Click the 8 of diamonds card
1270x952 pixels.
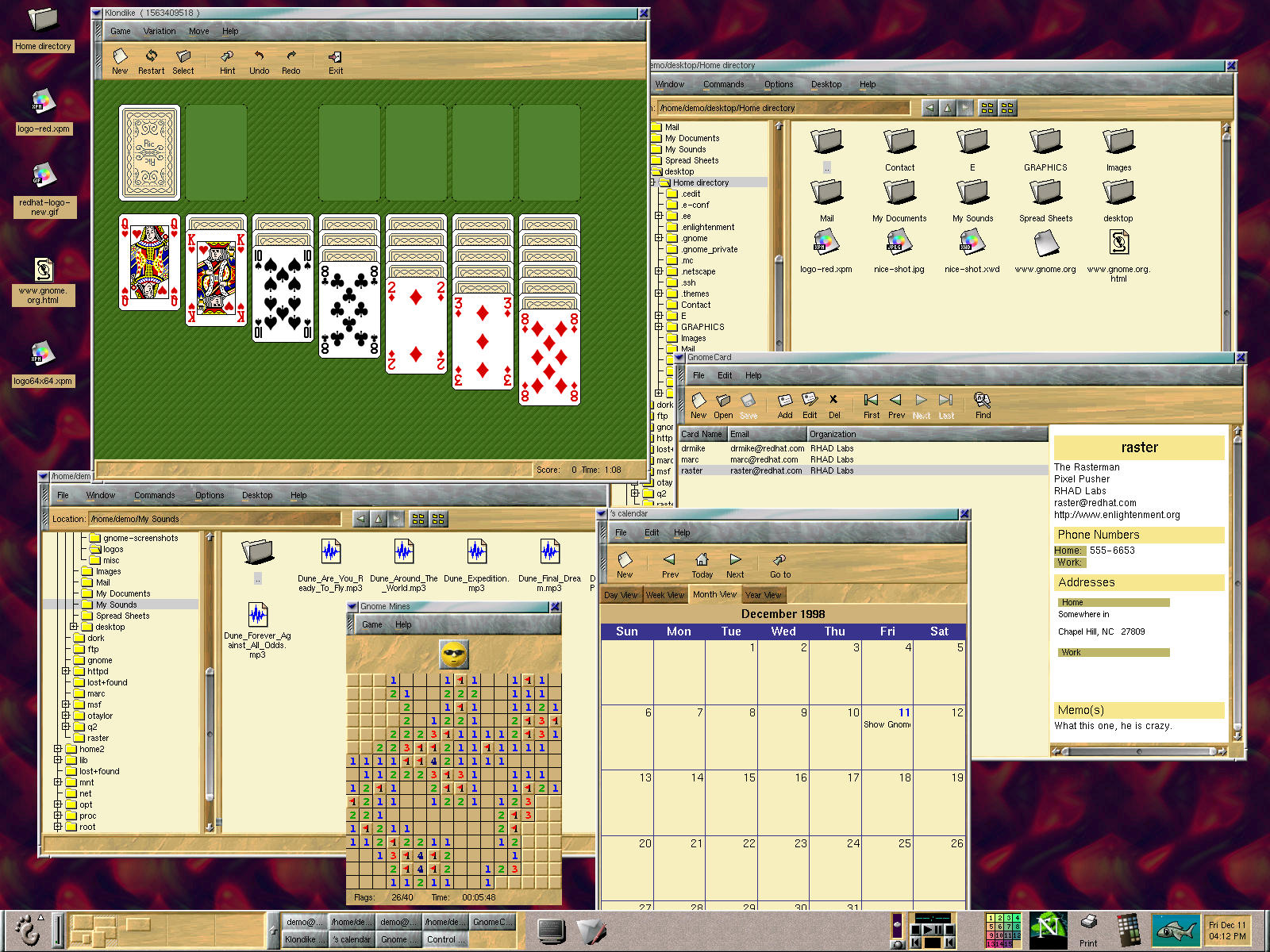549,357
